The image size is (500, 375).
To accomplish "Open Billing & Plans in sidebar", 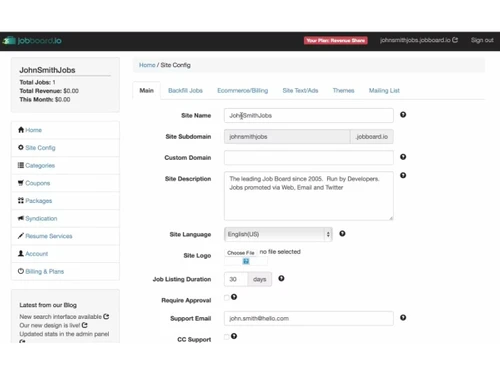I will pyautogui.click(x=45, y=271).
